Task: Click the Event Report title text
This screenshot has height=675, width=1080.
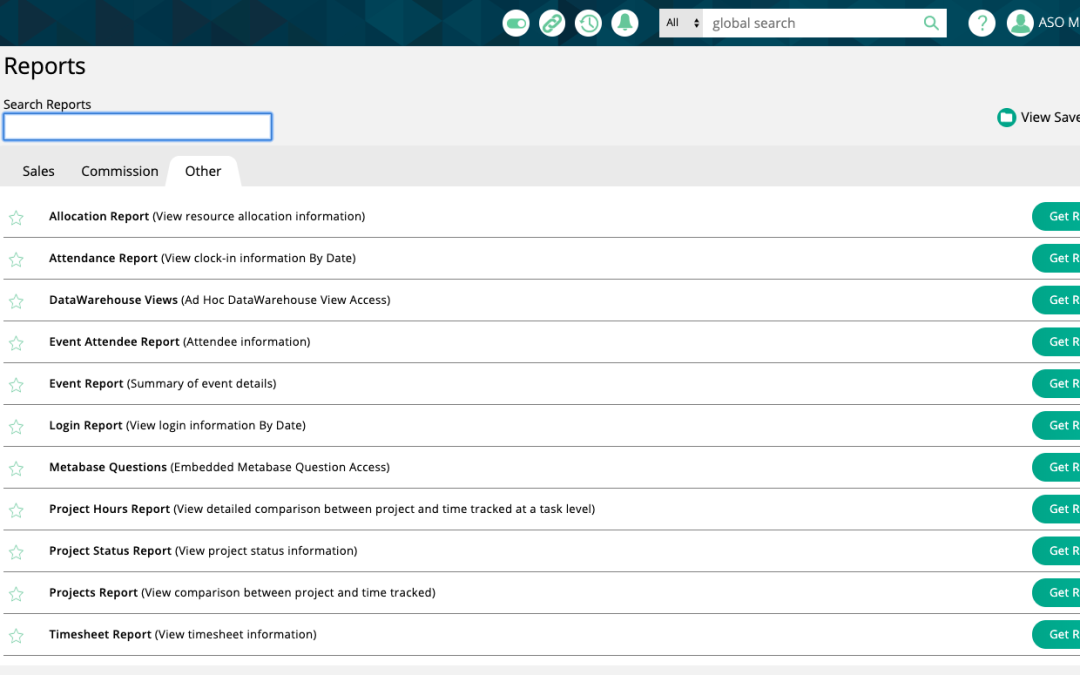Action: click(x=86, y=384)
